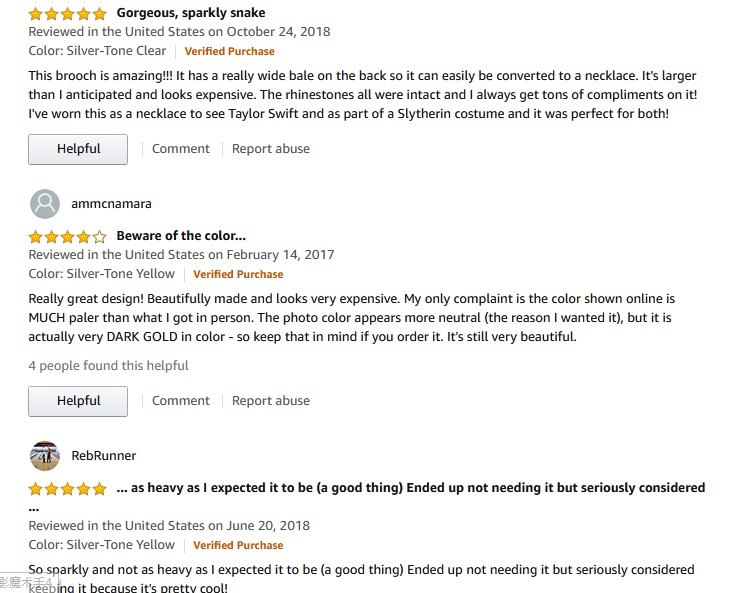
Task: Open the 'Beware of the color...' review title
Action: (x=181, y=236)
